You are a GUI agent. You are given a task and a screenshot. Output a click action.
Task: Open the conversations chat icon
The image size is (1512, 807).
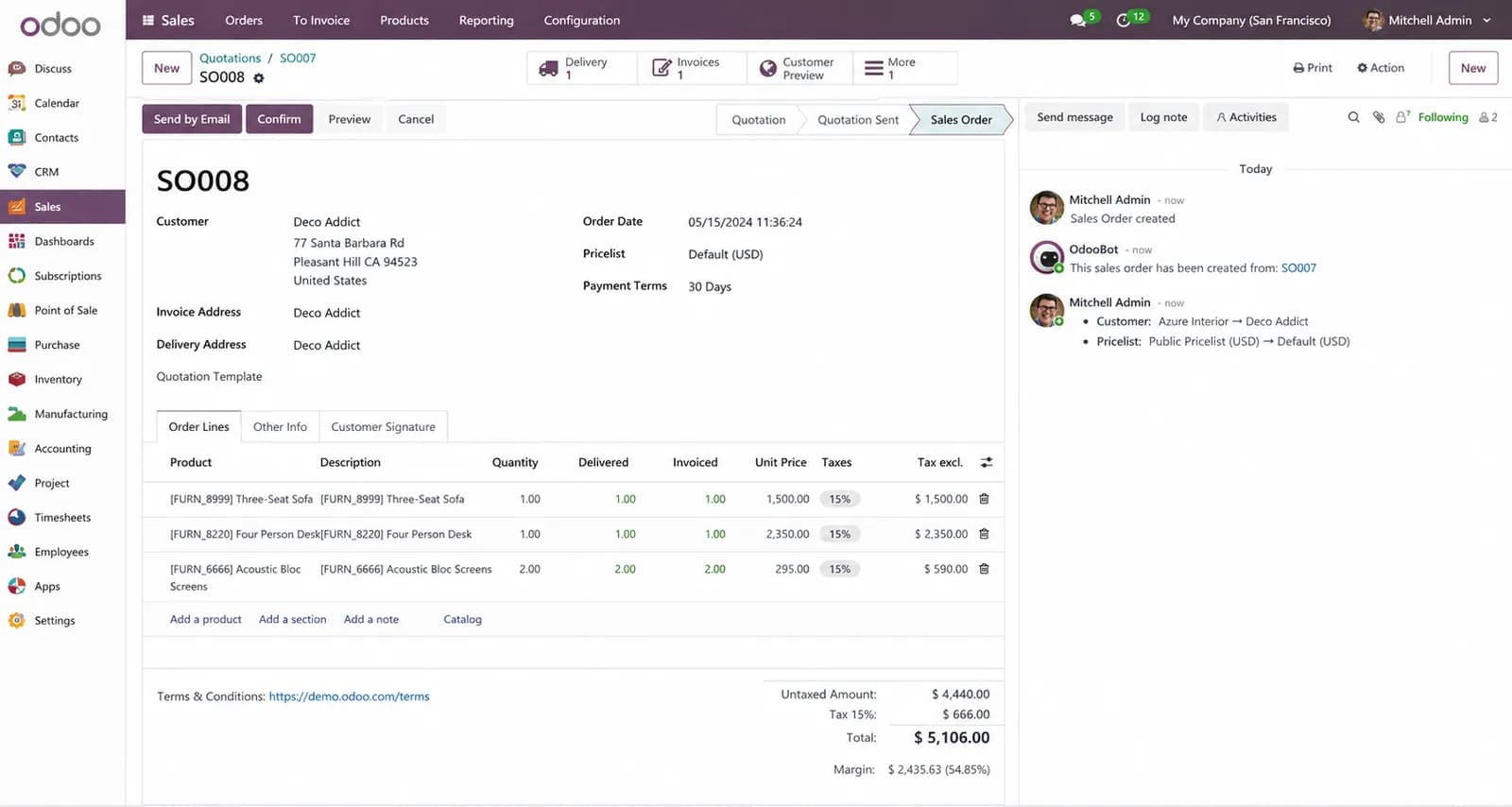(1078, 20)
